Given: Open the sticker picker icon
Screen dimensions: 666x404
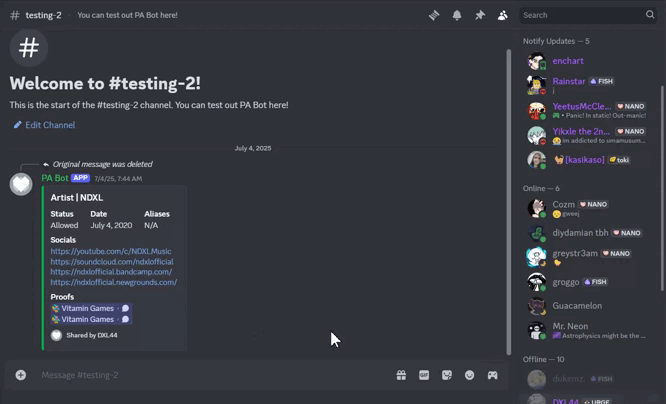Looking at the screenshot, I should [x=447, y=375].
